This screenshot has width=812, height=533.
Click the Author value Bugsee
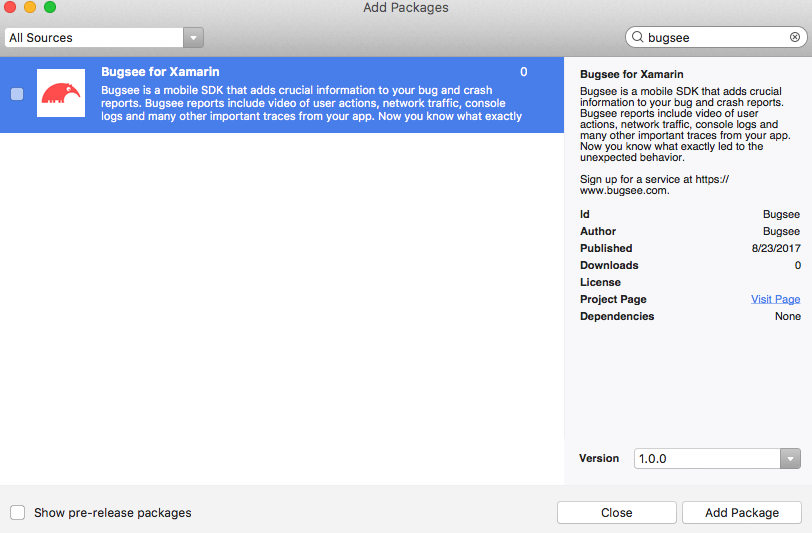point(781,231)
